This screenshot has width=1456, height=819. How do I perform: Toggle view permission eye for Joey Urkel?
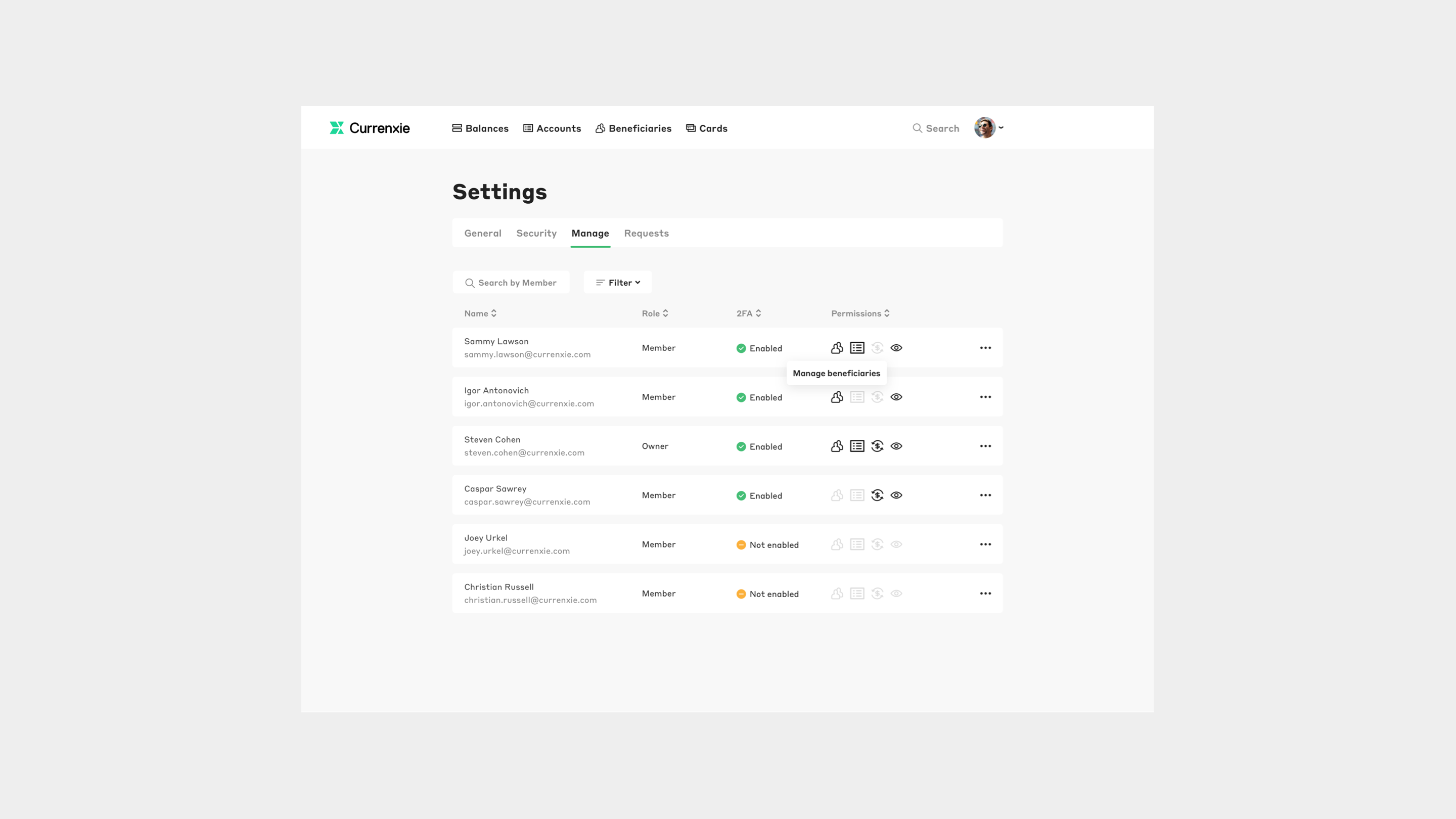[x=896, y=545]
